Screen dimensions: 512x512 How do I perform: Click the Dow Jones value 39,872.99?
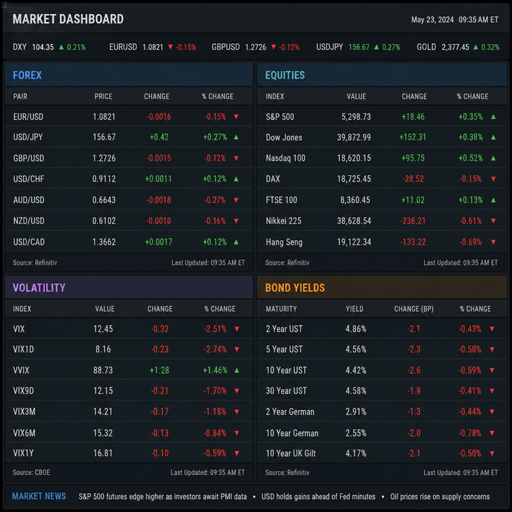[x=354, y=137]
